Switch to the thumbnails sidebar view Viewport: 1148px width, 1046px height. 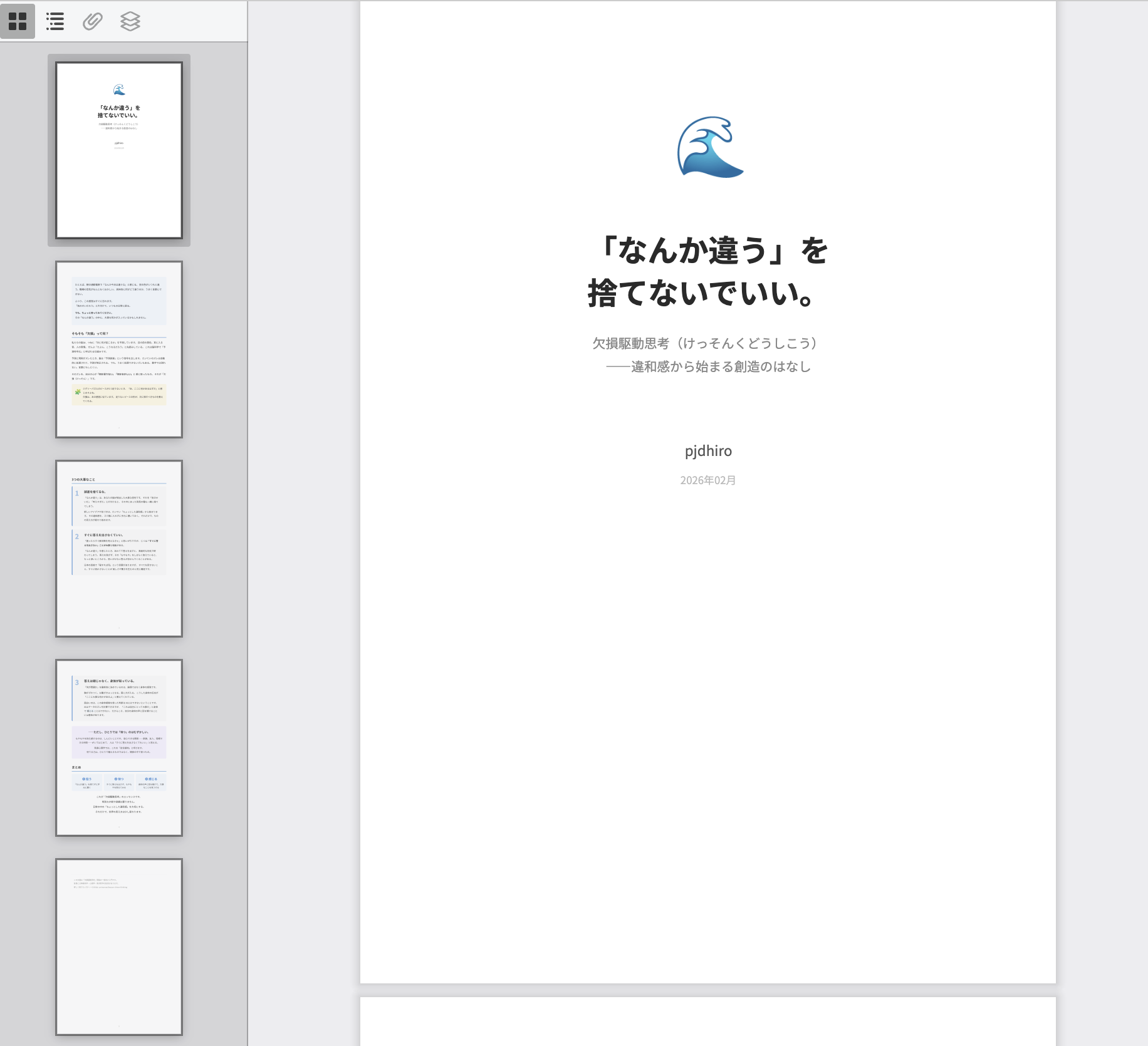18,21
